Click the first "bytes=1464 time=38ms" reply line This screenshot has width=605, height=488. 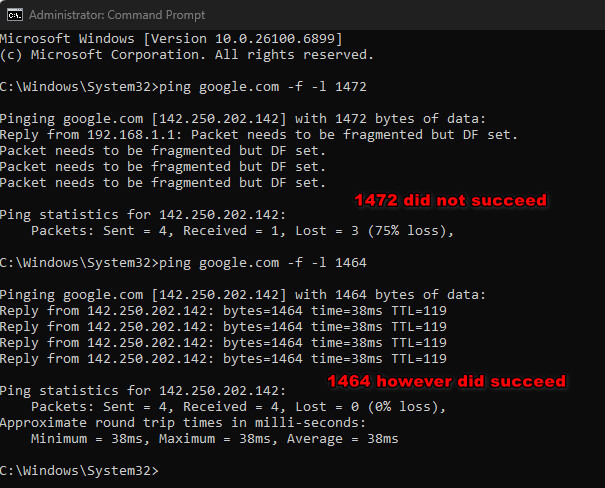click(x=223, y=311)
